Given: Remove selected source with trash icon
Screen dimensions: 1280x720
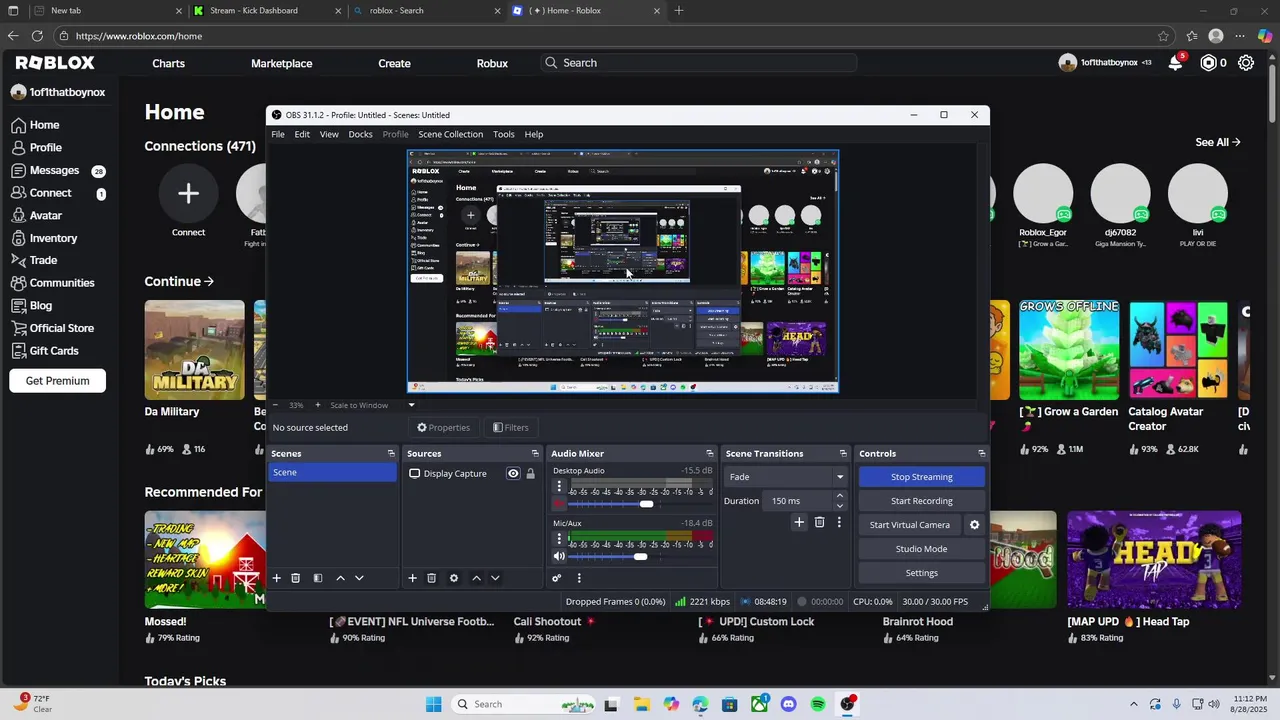Looking at the screenshot, I should 431,578.
